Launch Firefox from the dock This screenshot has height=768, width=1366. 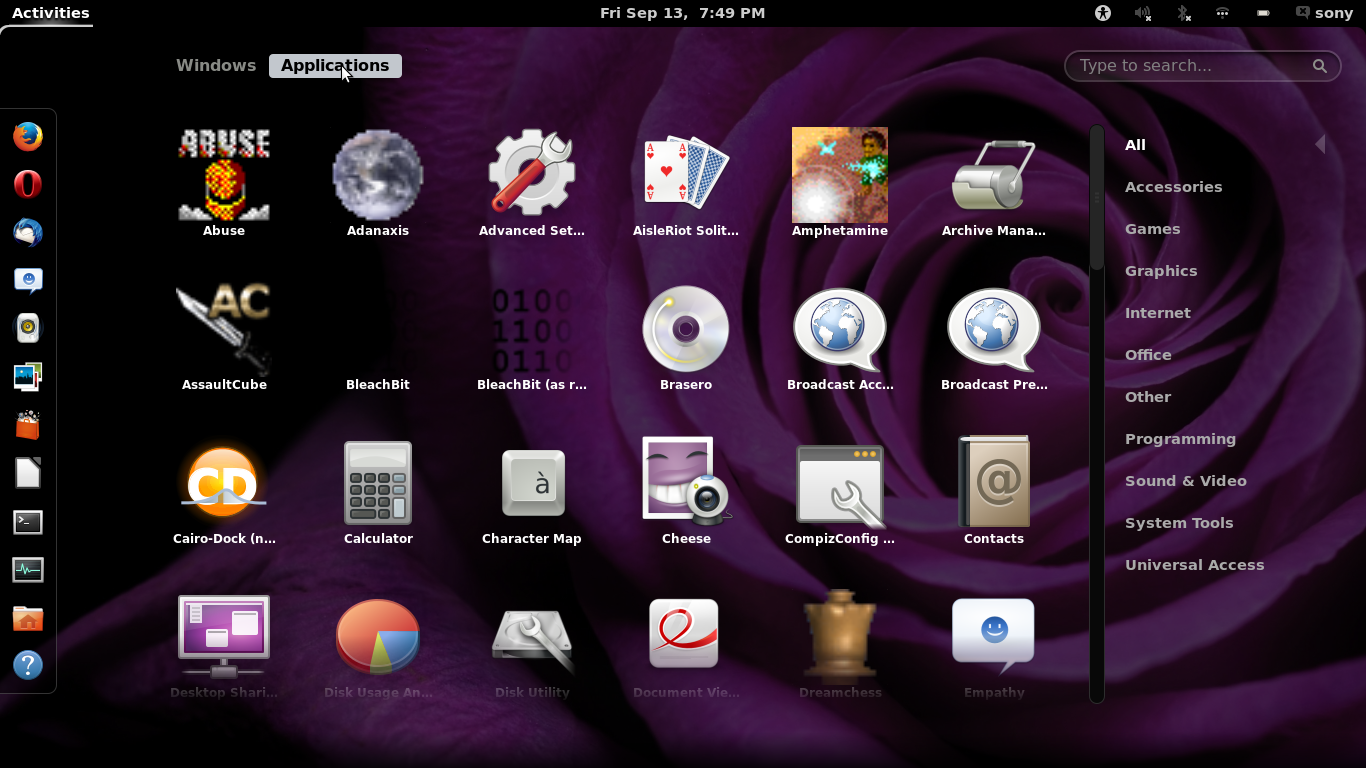pyautogui.click(x=28, y=137)
